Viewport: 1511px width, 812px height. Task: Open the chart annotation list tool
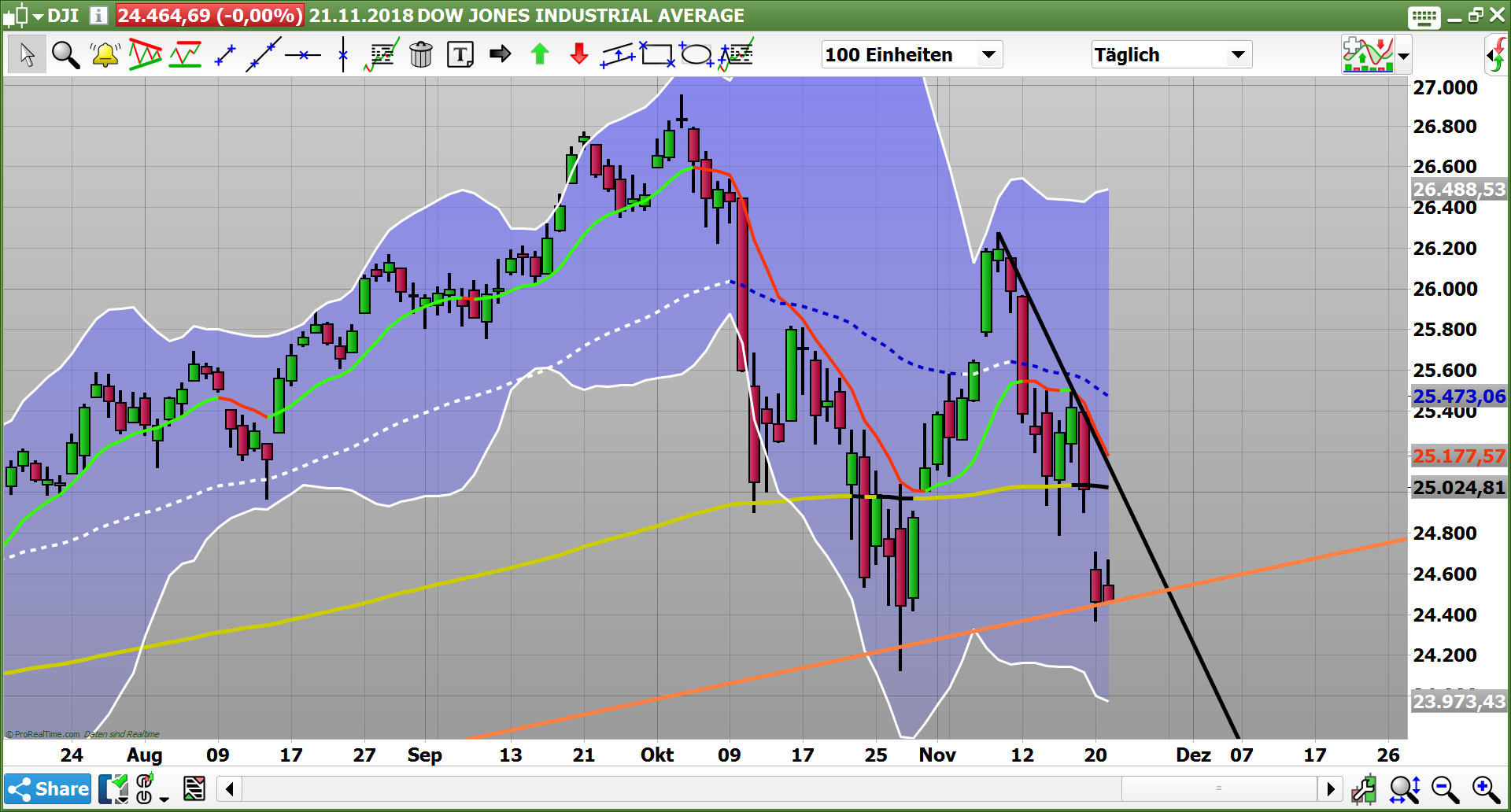[x=382, y=55]
